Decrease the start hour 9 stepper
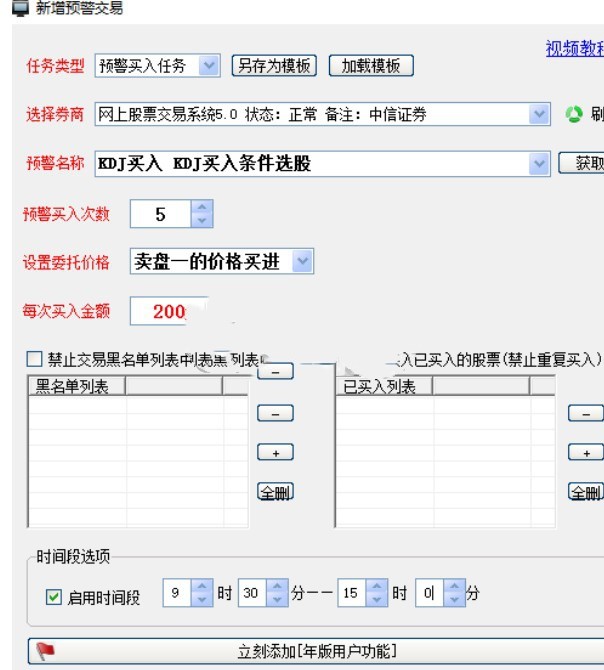The width and height of the screenshot is (604, 670). [x=202, y=599]
